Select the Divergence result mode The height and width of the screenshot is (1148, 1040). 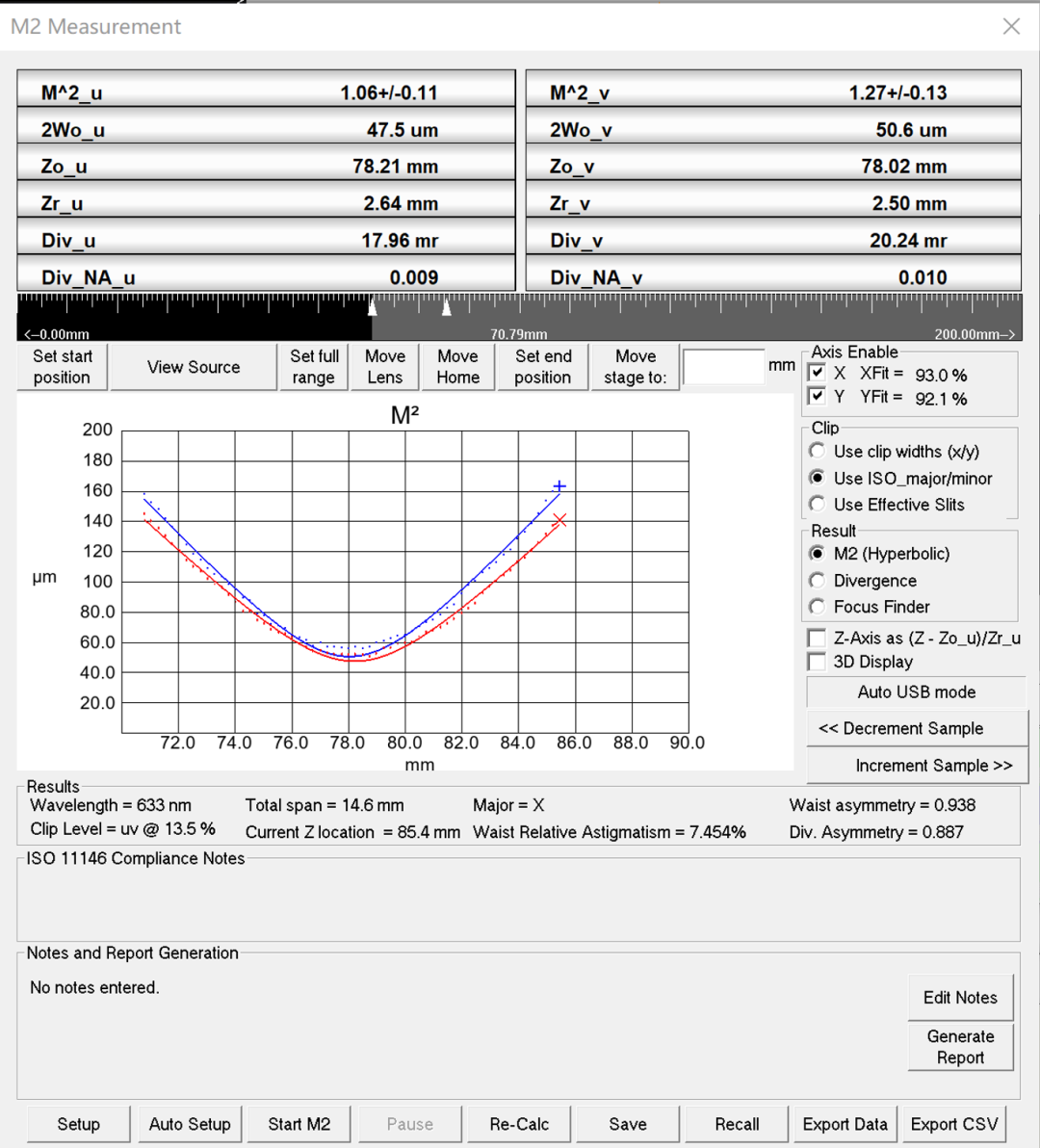tap(818, 581)
